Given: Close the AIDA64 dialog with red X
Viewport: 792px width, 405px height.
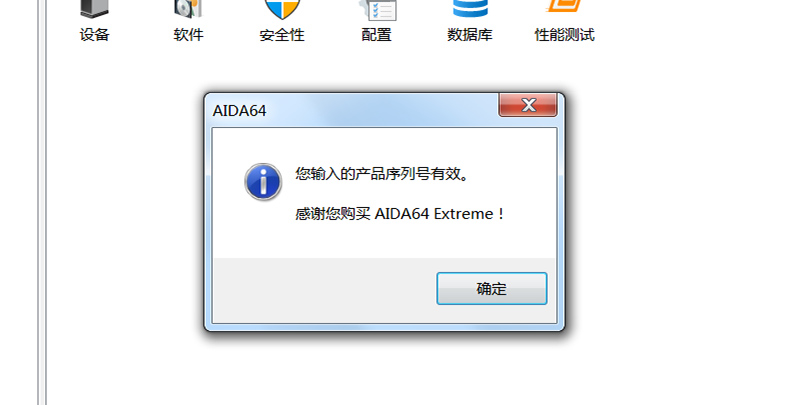Looking at the screenshot, I should click(528, 105).
